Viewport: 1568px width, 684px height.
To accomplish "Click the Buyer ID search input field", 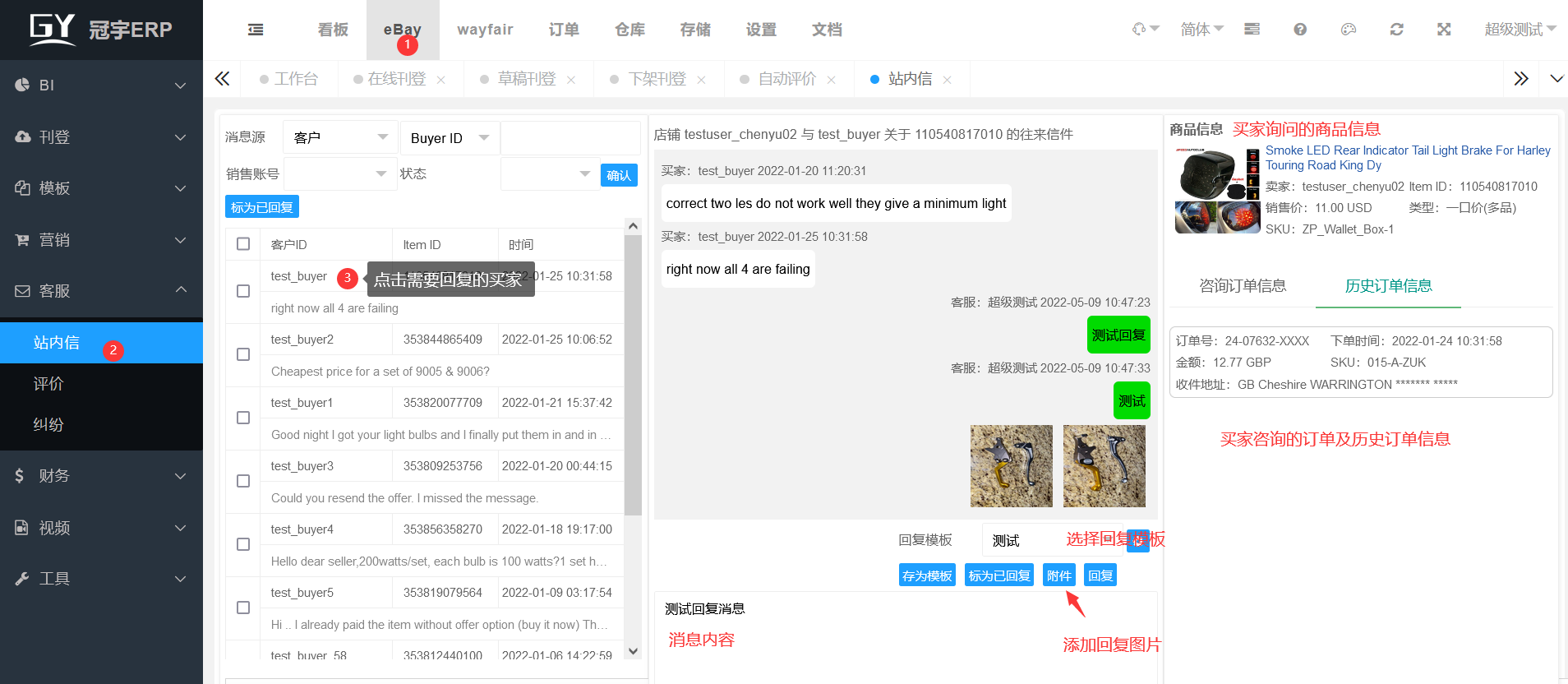I will (570, 137).
